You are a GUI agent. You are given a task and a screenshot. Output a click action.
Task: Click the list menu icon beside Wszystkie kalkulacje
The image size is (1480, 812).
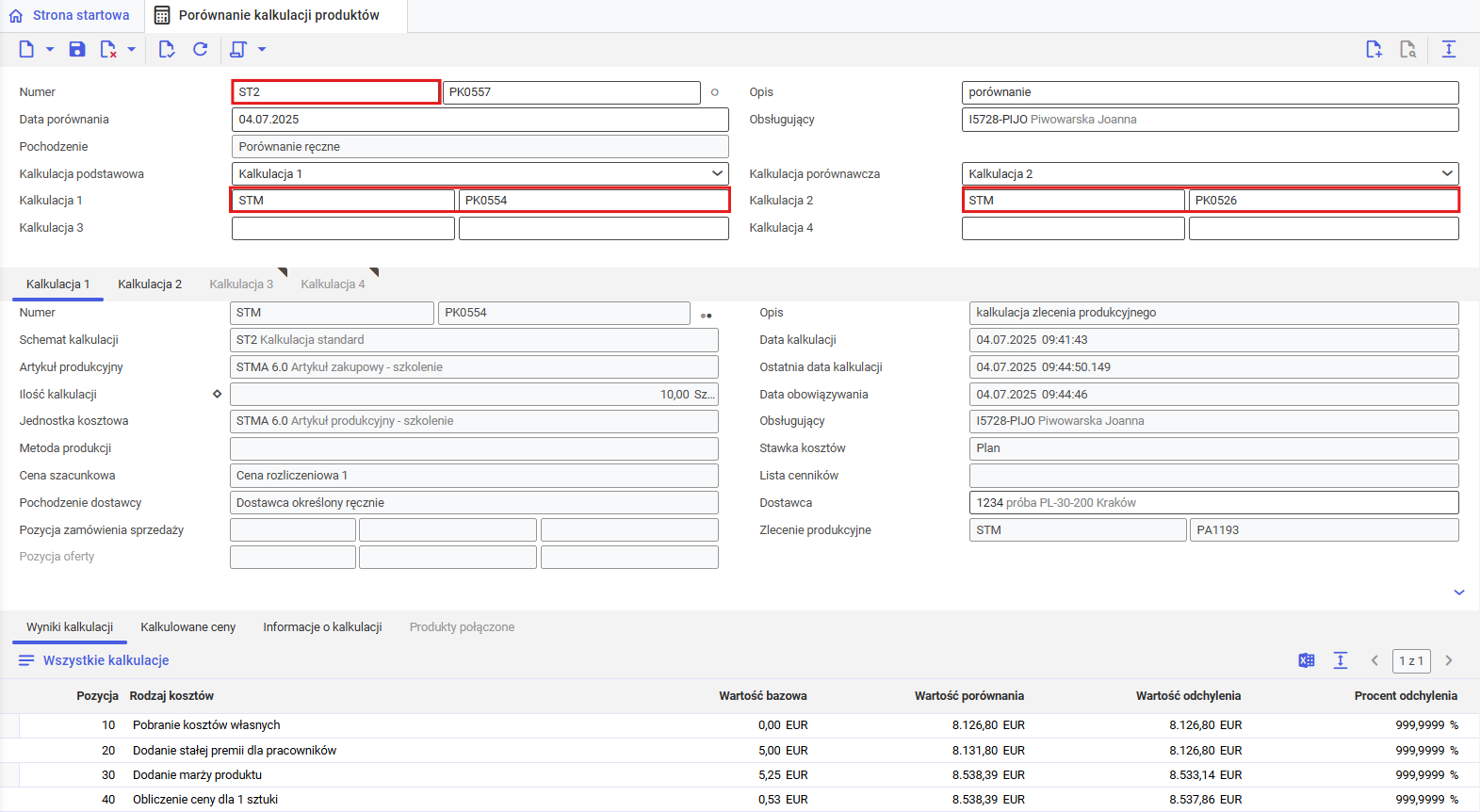coord(26,660)
